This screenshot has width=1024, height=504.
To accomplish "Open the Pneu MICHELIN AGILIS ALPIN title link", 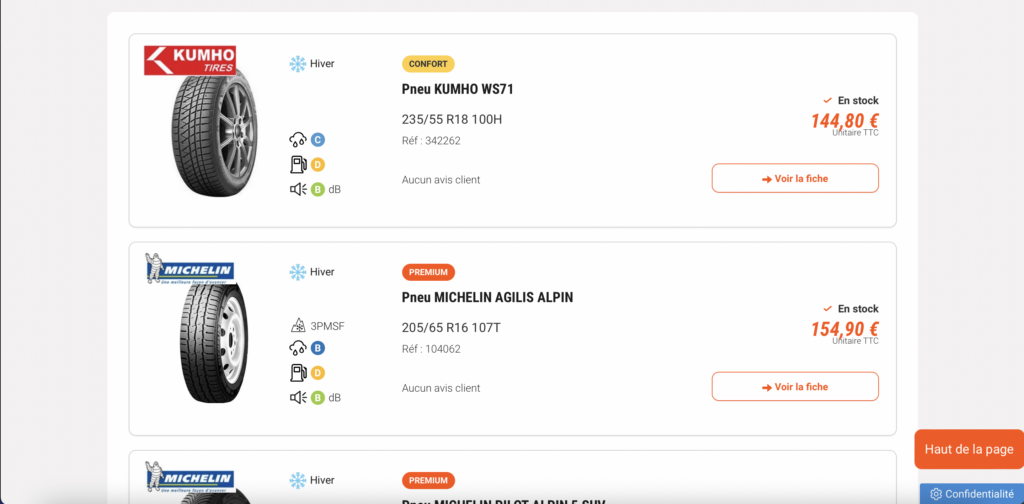I will (487, 298).
